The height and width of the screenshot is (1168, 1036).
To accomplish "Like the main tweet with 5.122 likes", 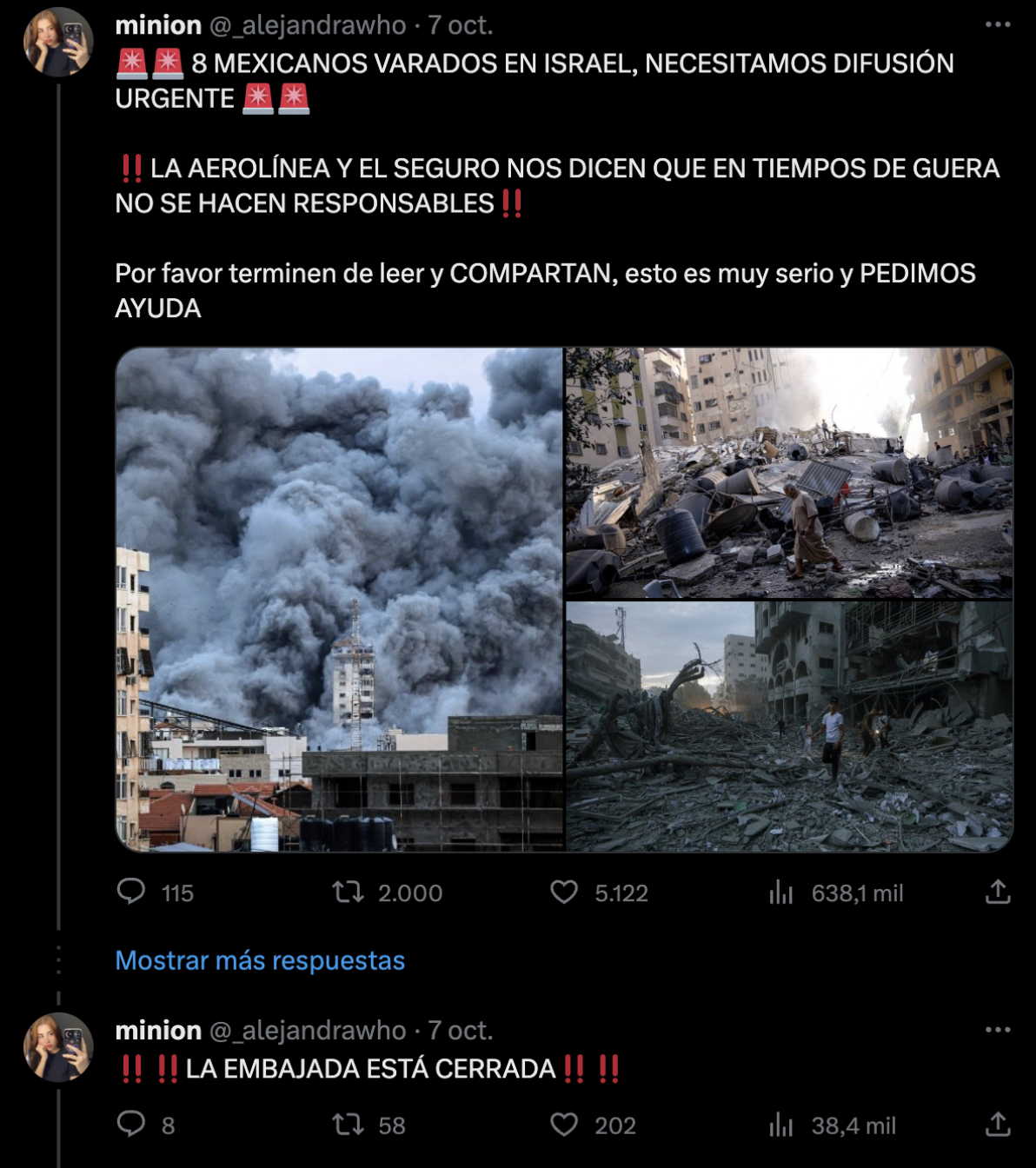I will (564, 892).
